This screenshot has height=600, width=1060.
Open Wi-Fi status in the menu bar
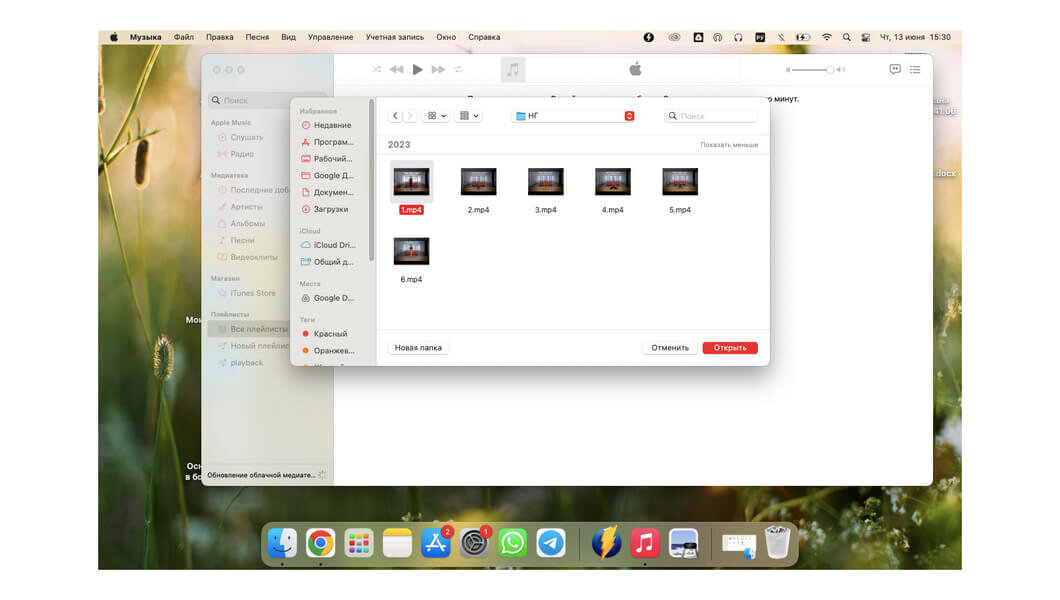[x=826, y=37]
